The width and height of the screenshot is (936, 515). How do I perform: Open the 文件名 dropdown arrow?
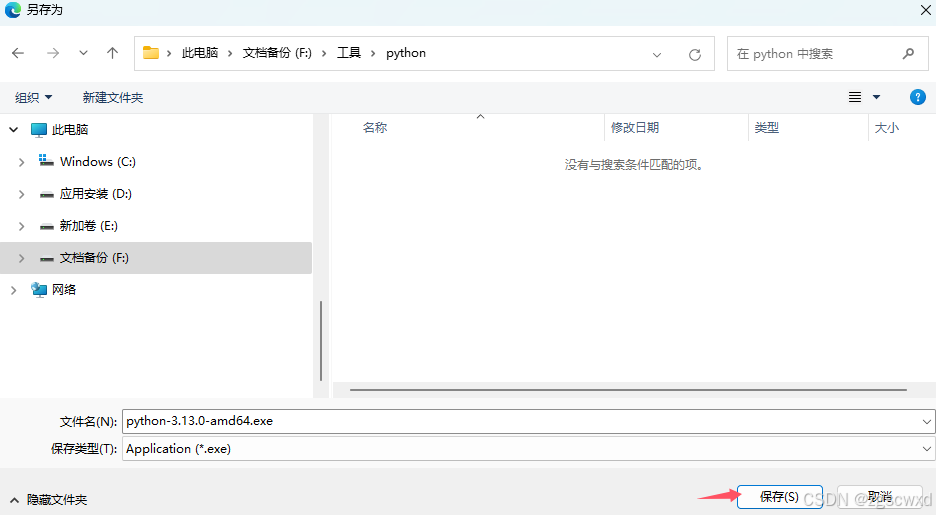[x=926, y=421]
